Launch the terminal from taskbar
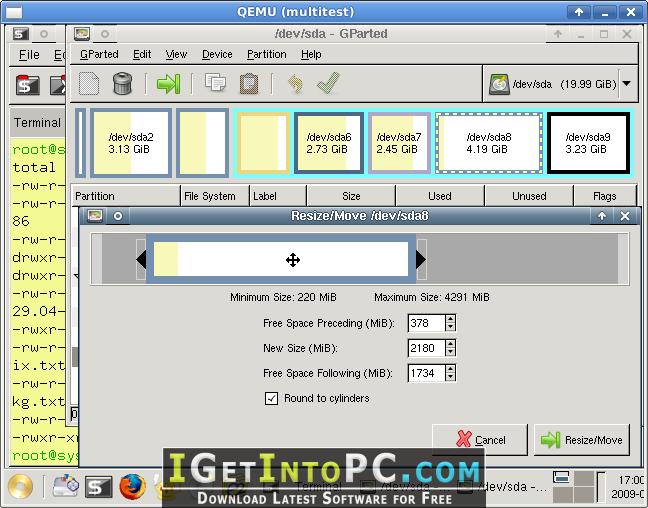 (x=99, y=487)
